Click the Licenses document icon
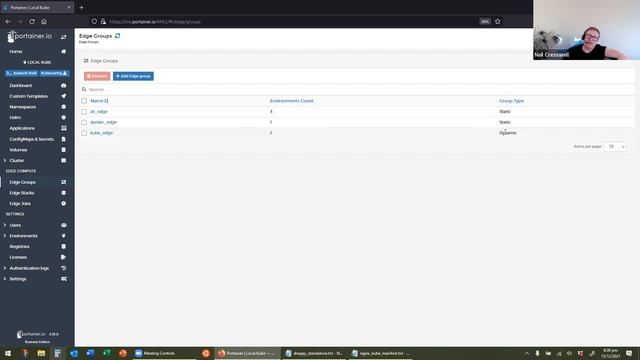 (x=64, y=258)
